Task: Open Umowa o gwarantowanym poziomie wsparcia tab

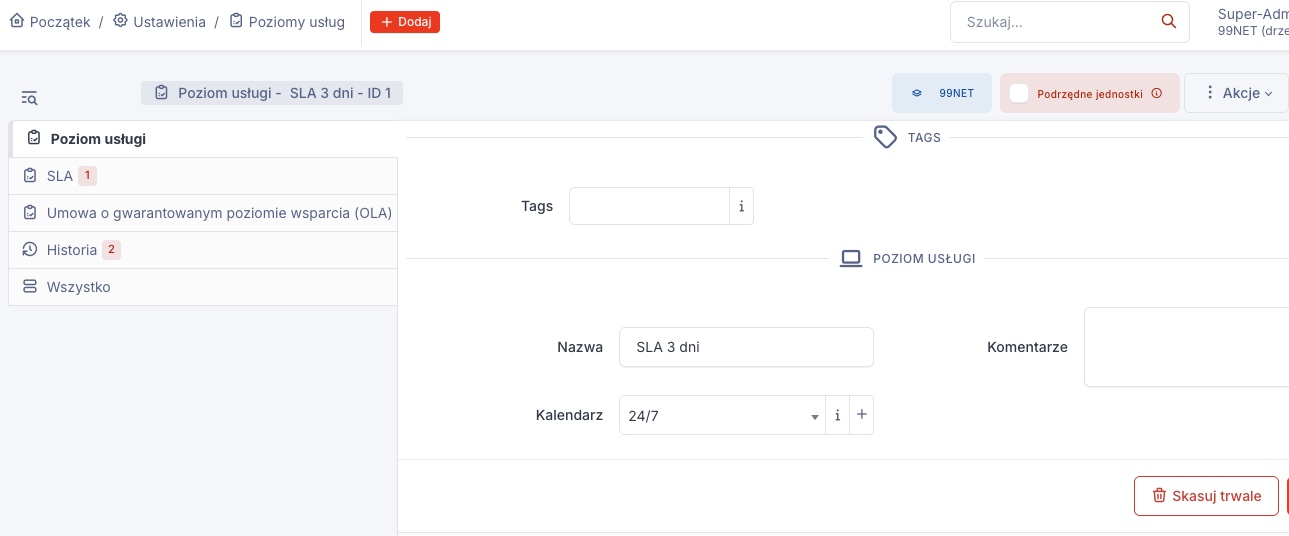Action: tap(218, 213)
